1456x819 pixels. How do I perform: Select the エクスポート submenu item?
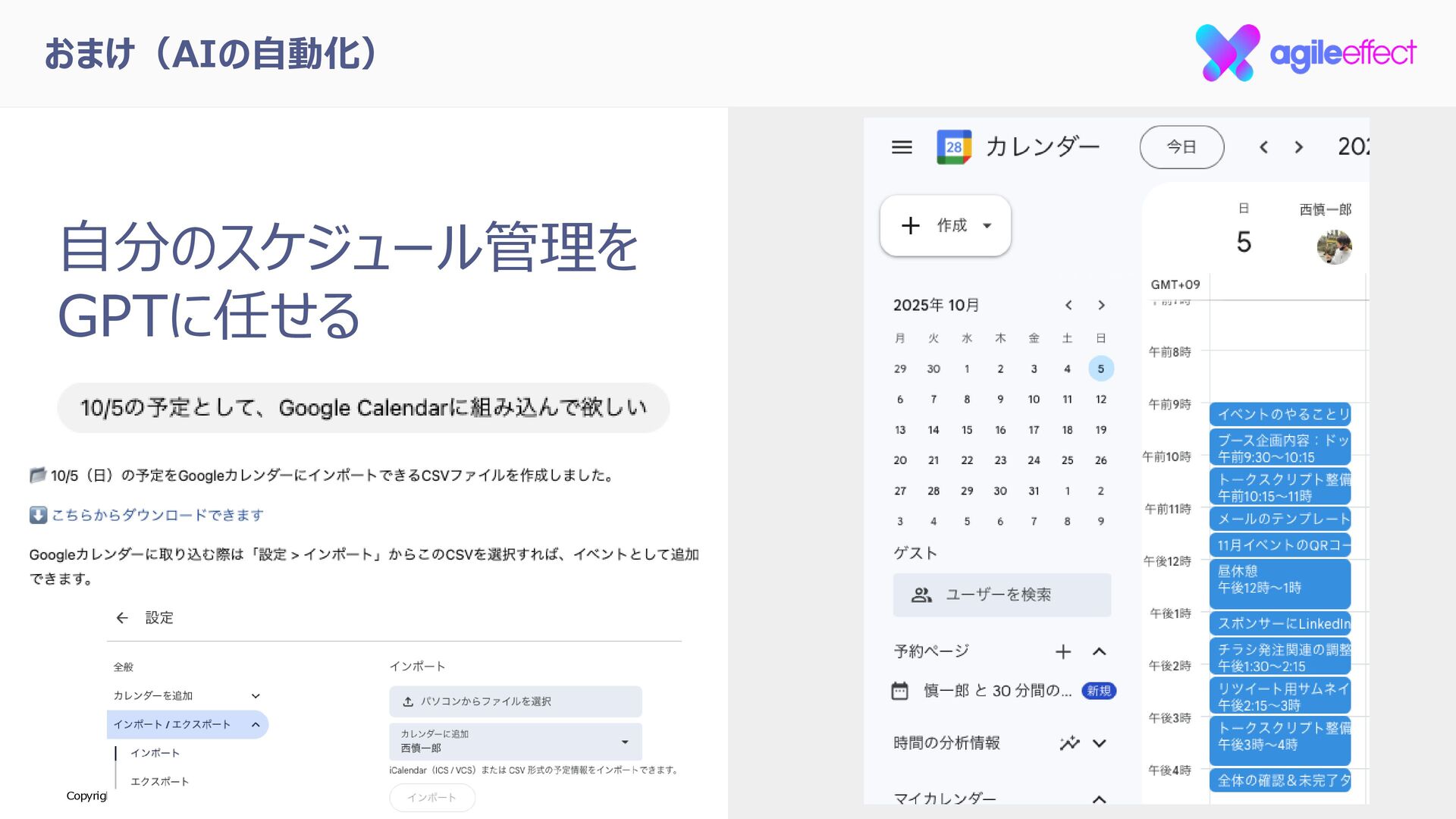click(x=159, y=782)
